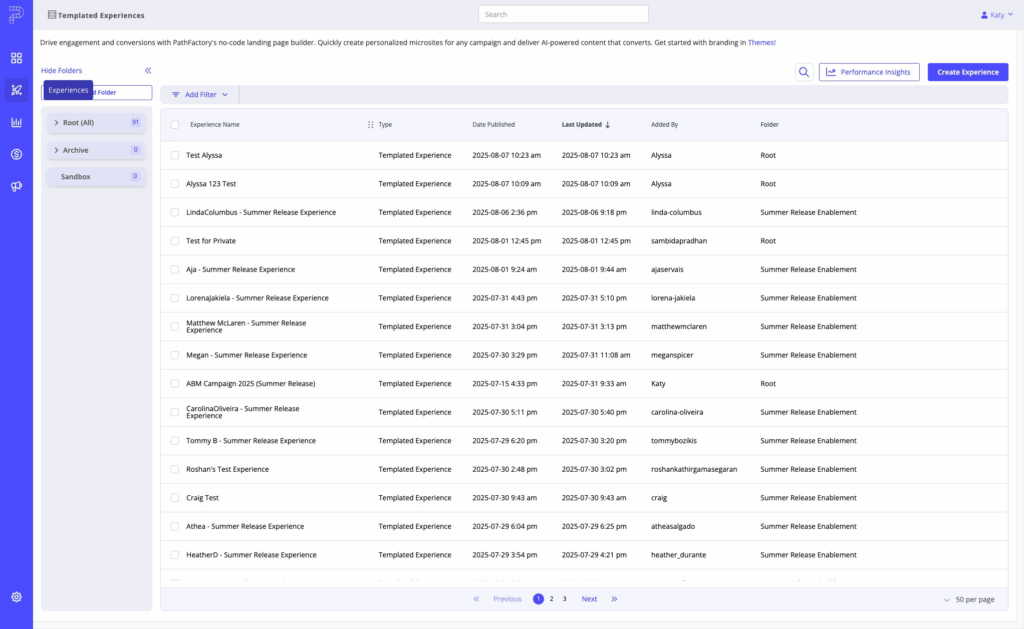Open Tommy B - Summer Release Experience

251,441
